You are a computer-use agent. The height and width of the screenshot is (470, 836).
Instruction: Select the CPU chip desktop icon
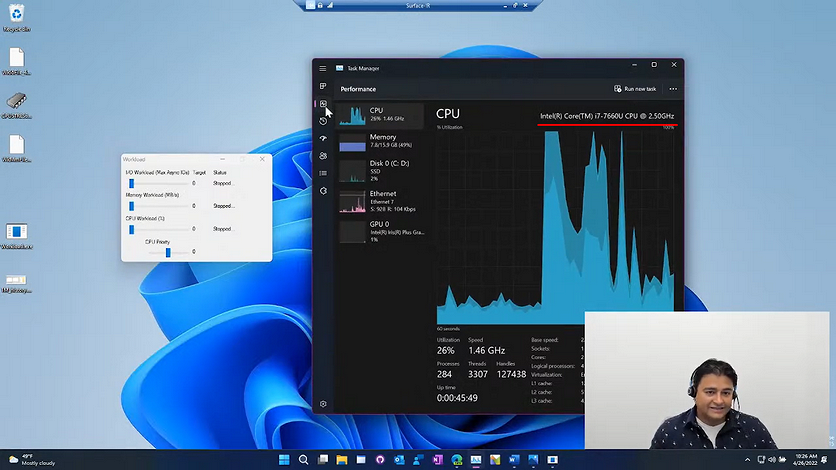point(17,106)
